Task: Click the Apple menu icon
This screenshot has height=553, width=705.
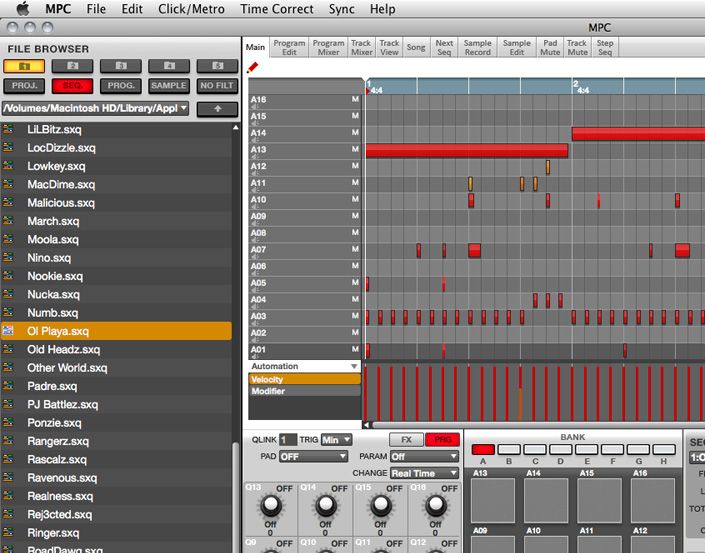Action: [22, 9]
